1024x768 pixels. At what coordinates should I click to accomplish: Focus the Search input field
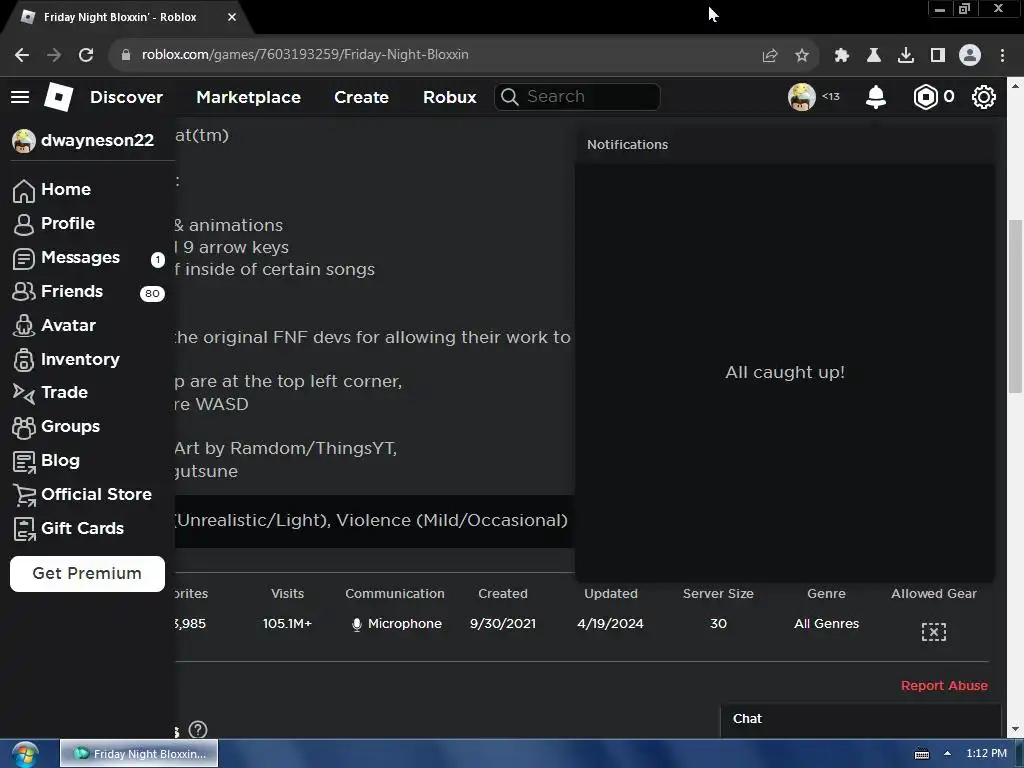[x=577, y=97]
